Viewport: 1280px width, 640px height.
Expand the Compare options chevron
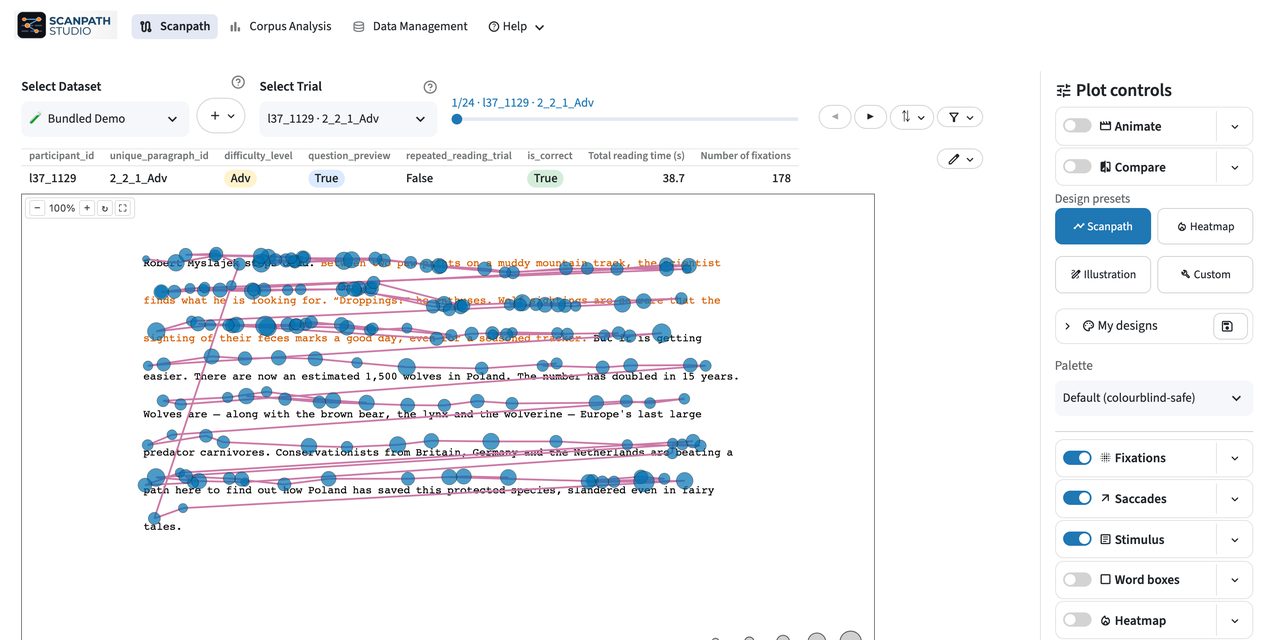(1235, 167)
